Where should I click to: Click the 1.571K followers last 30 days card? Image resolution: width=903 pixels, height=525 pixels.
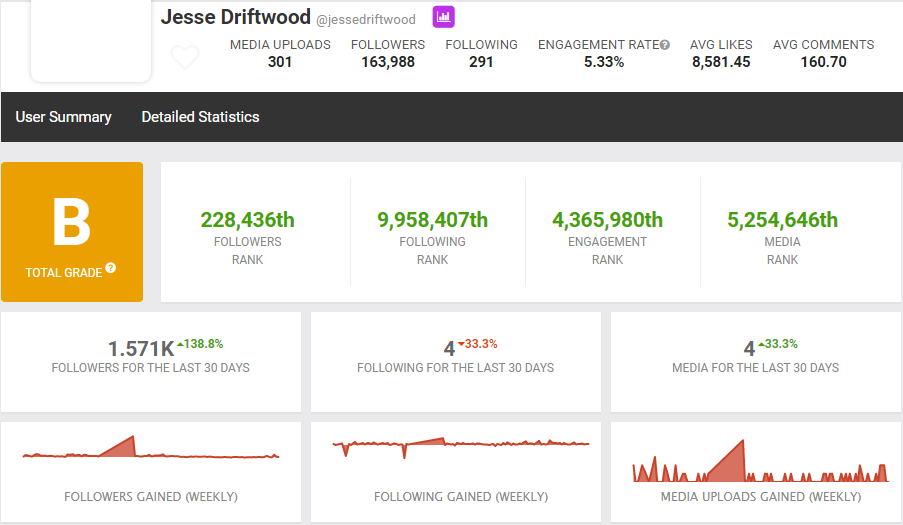151,361
